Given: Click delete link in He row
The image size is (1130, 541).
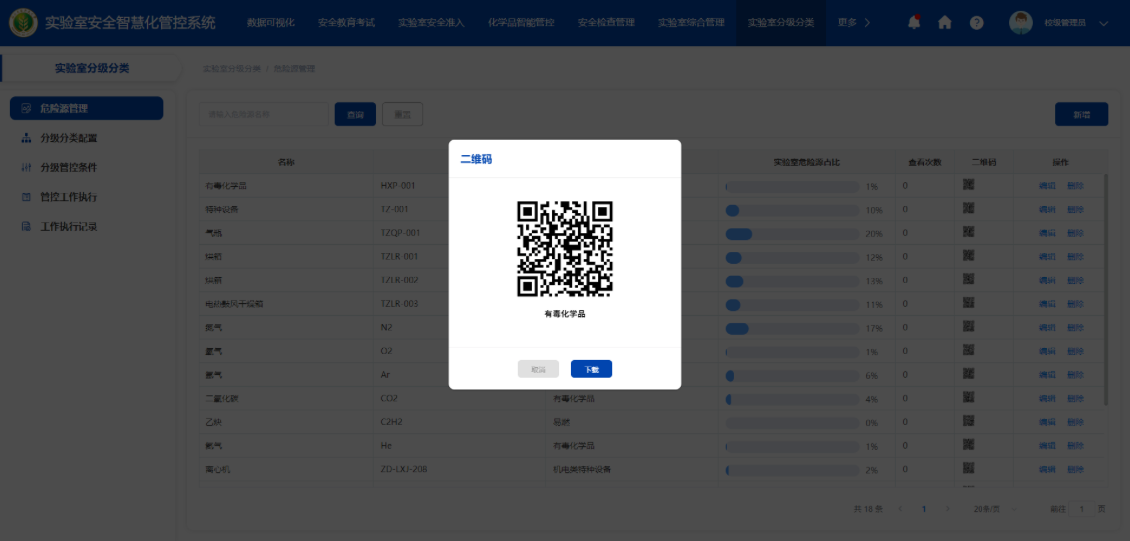Looking at the screenshot, I should click(x=1075, y=446).
